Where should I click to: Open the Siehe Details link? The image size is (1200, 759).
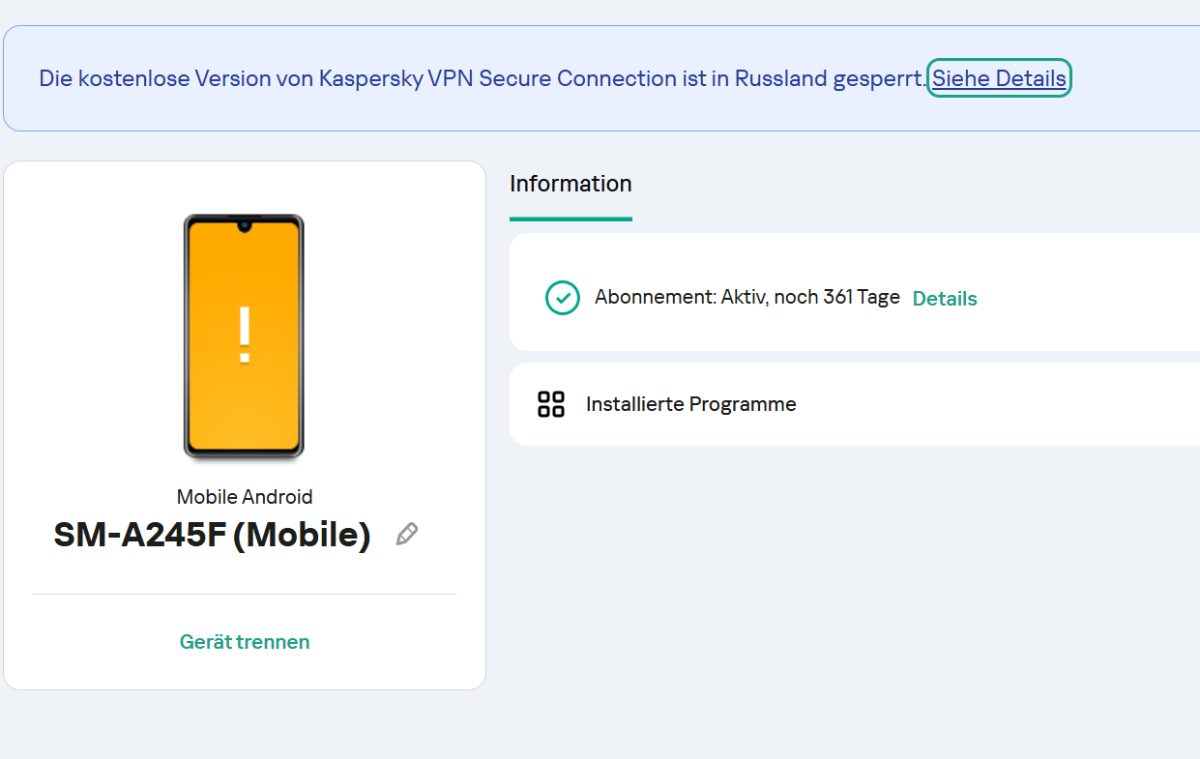coord(999,78)
